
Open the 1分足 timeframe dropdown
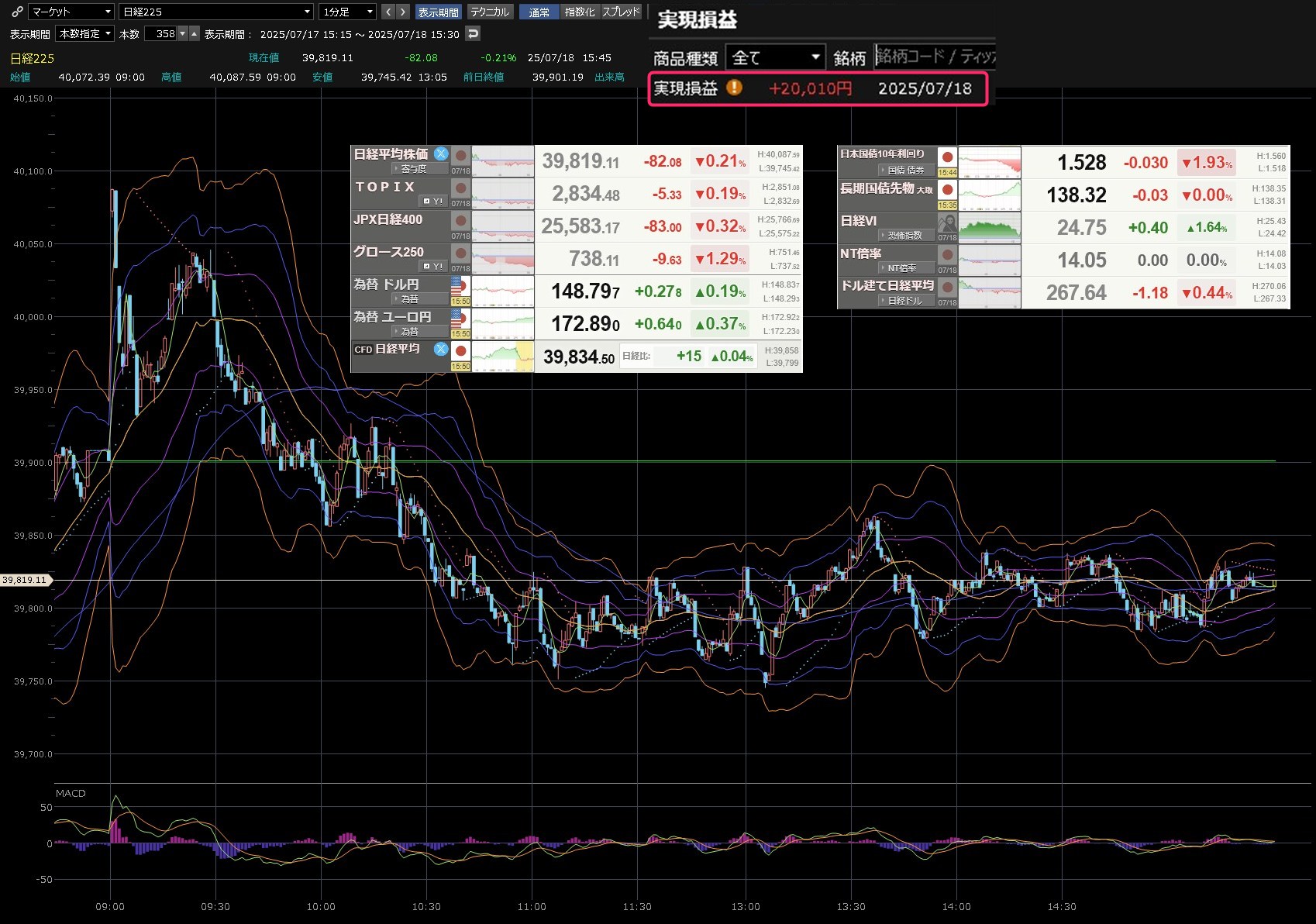[x=348, y=12]
